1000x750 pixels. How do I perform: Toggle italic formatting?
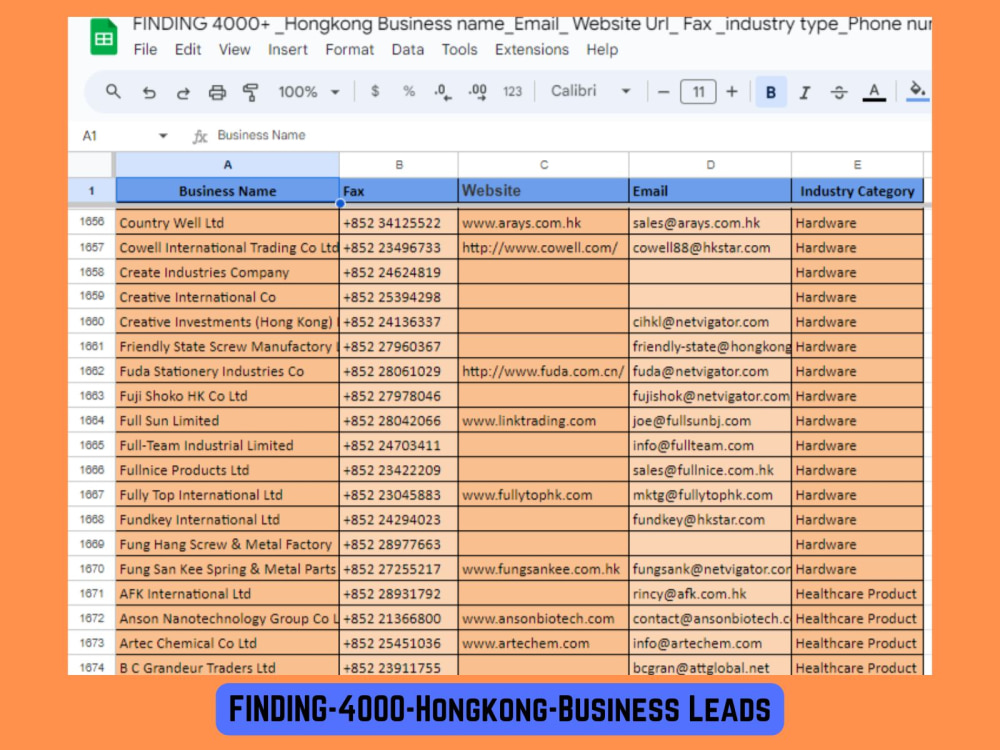(x=805, y=92)
